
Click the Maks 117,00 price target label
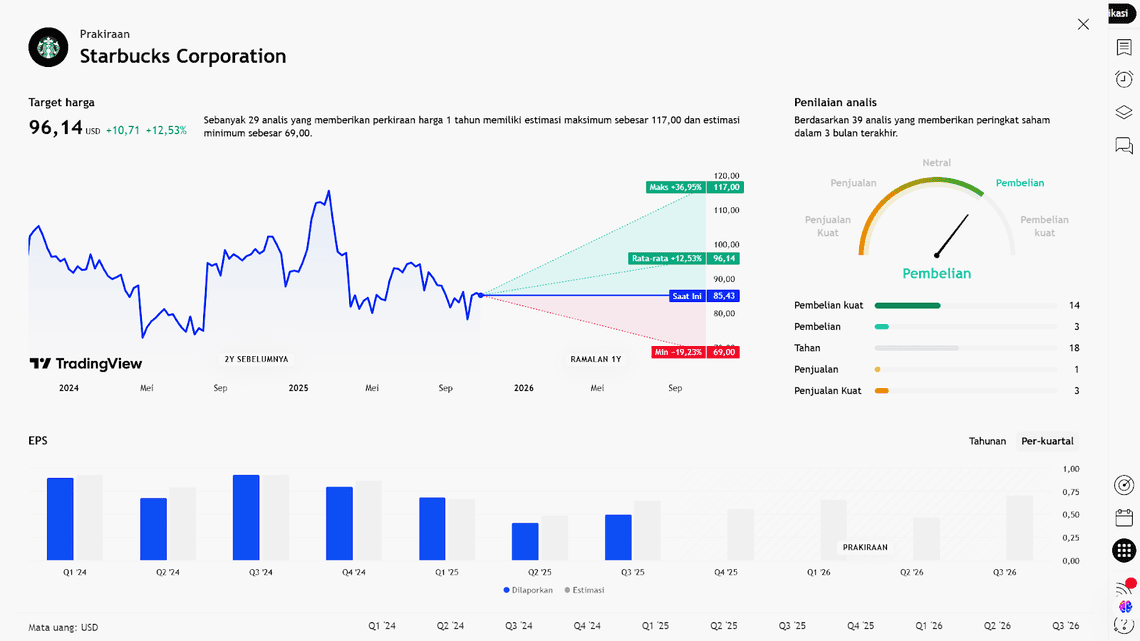[694, 187]
